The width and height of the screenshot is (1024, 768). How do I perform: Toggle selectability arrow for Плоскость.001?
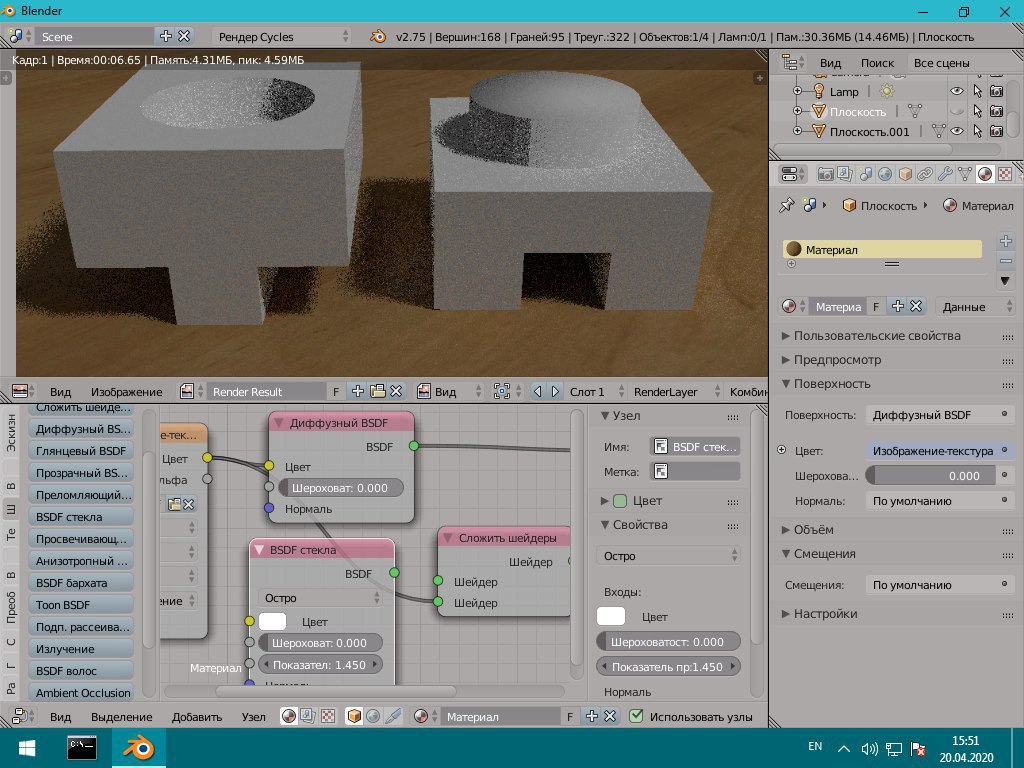977,131
